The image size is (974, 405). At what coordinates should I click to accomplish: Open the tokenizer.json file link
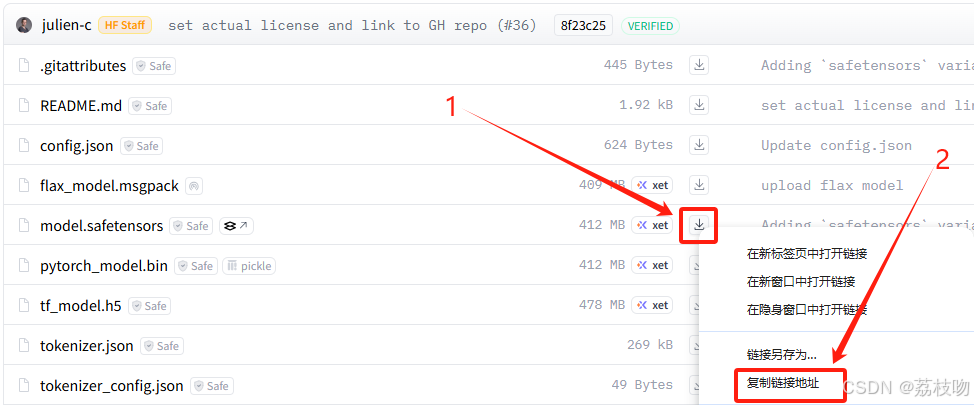pyautogui.click(x=87, y=346)
